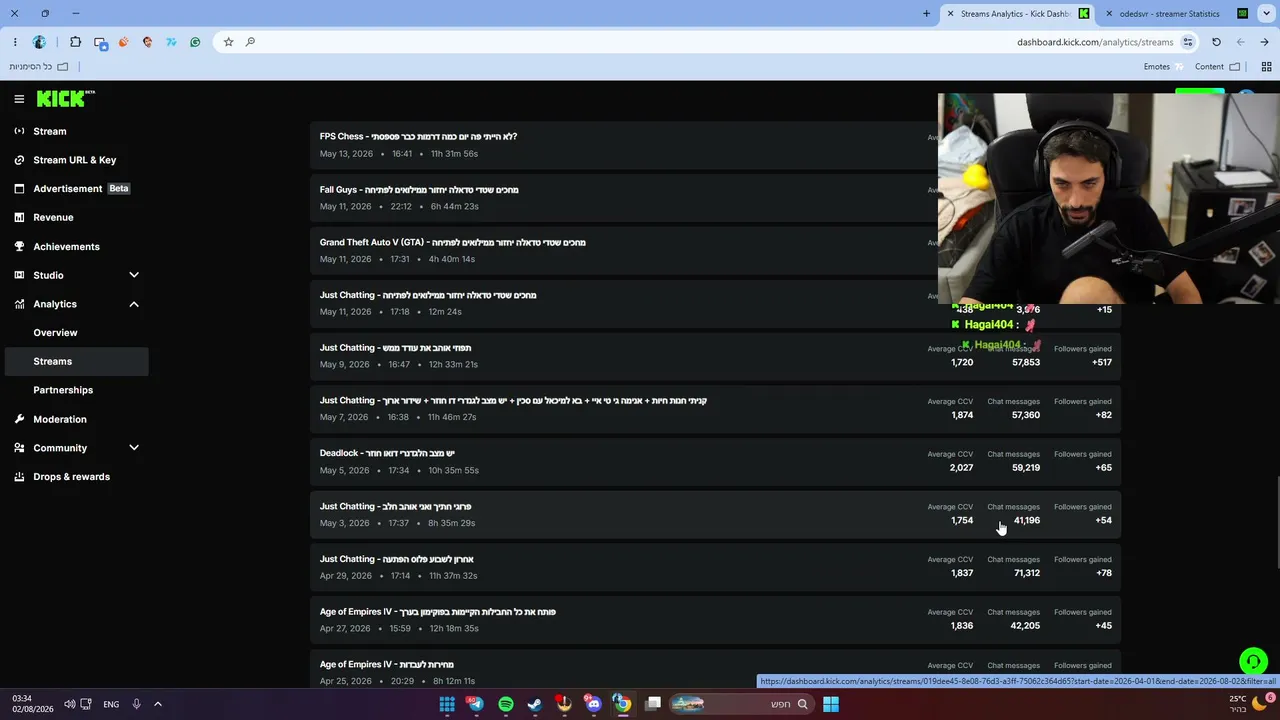Open the Stream page in the sidebar

tap(50, 131)
